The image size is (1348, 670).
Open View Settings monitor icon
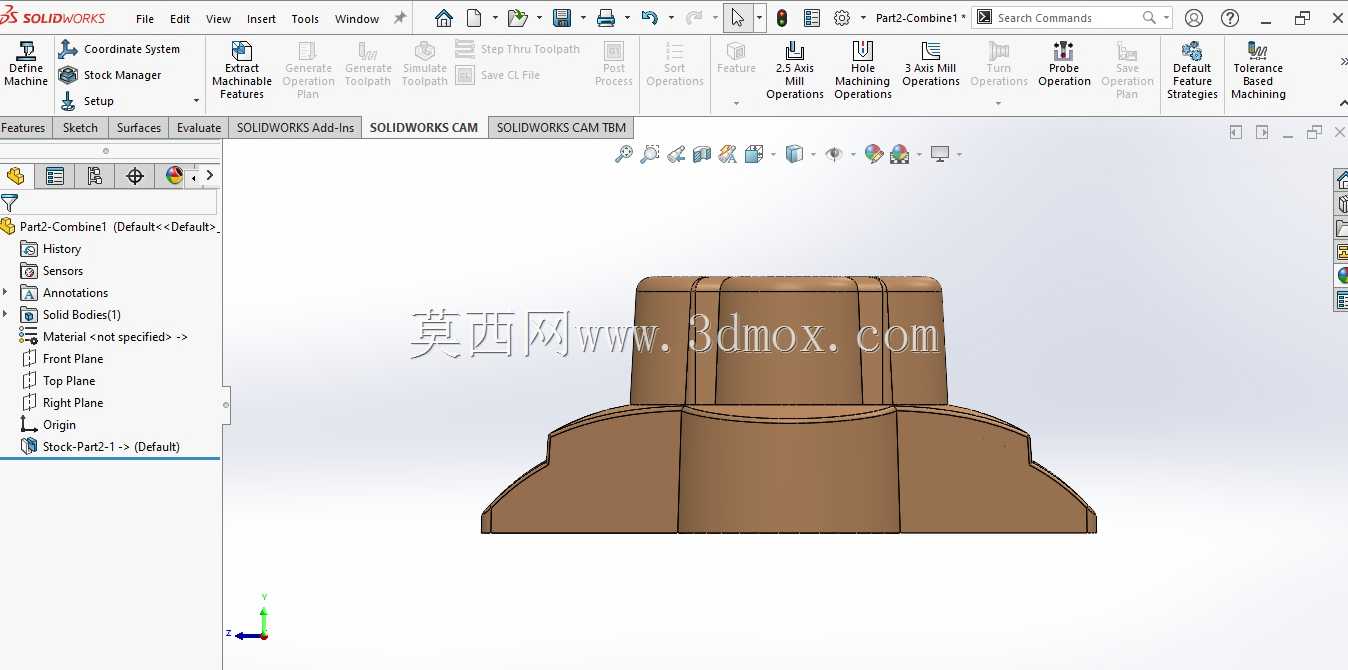click(940, 154)
